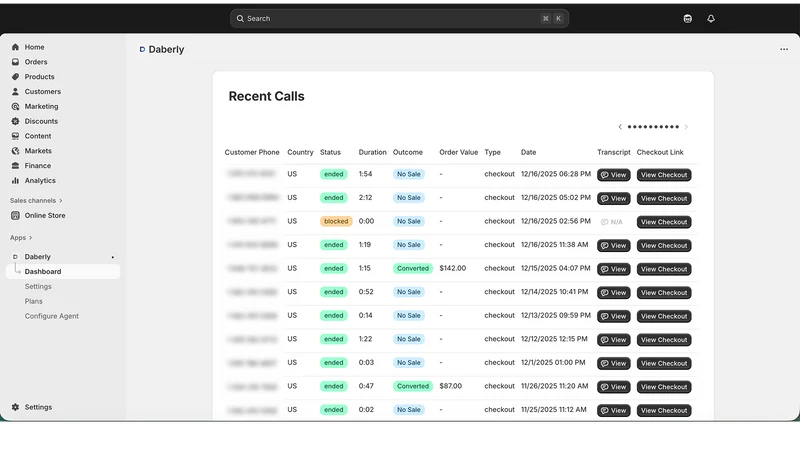This screenshot has width=800, height=450.
Task: View Checkout for the blocked call
Action: (x=664, y=222)
